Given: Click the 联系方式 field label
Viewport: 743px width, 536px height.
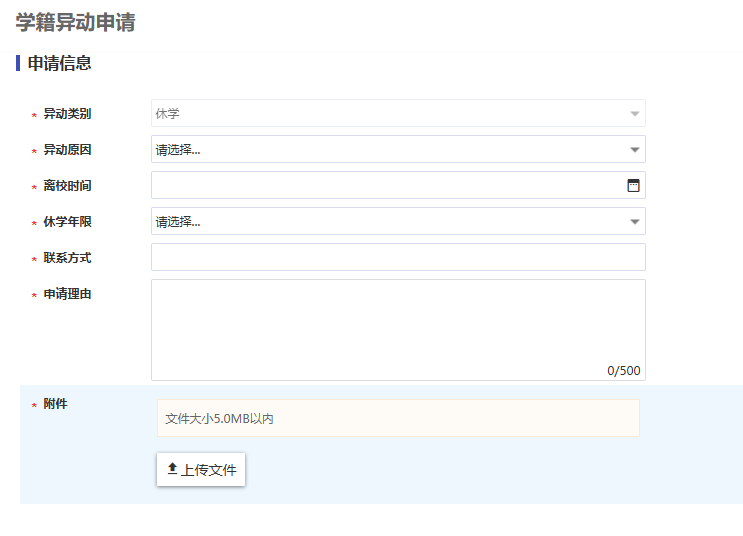Looking at the screenshot, I should 67,258.
